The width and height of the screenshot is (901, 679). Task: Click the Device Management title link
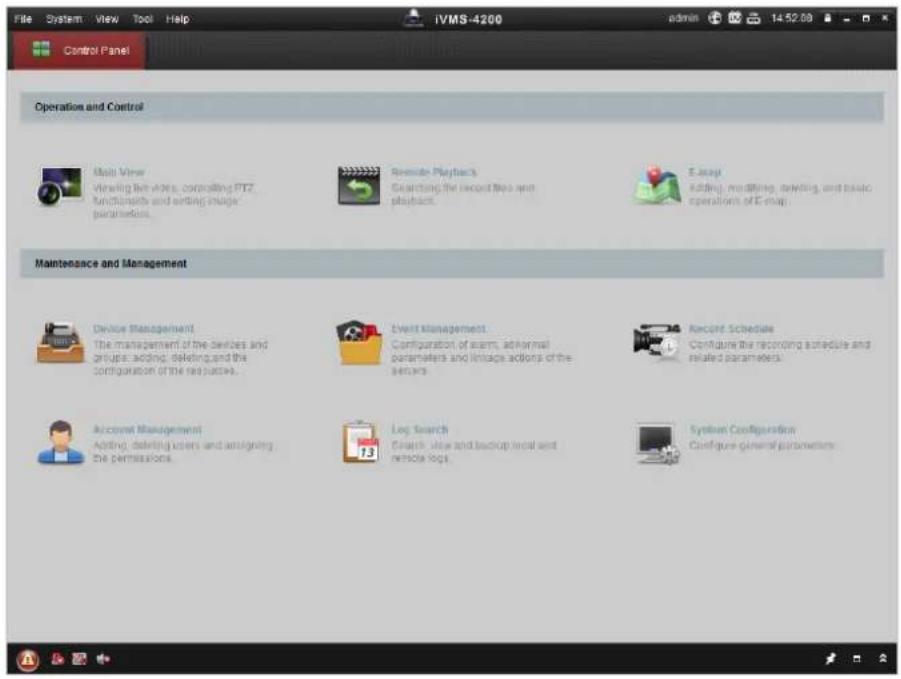coord(144,329)
